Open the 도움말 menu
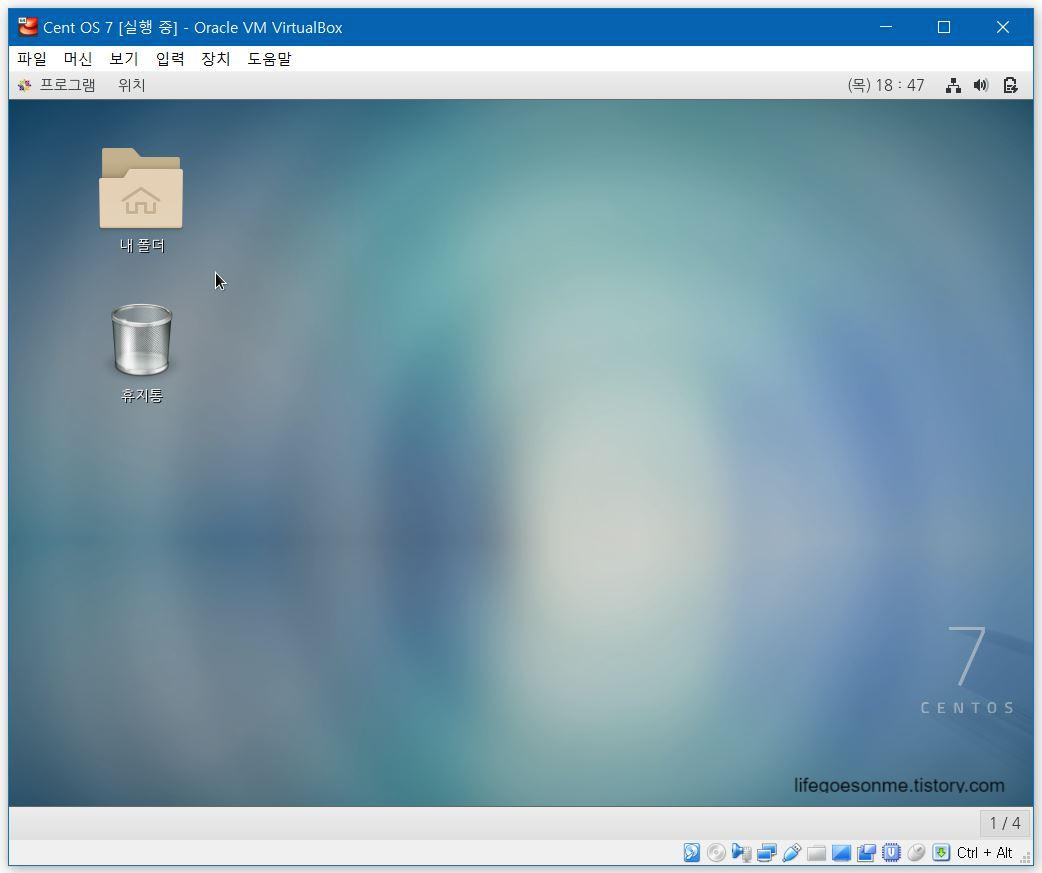This screenshot has width=1042, height=873. 269,59
